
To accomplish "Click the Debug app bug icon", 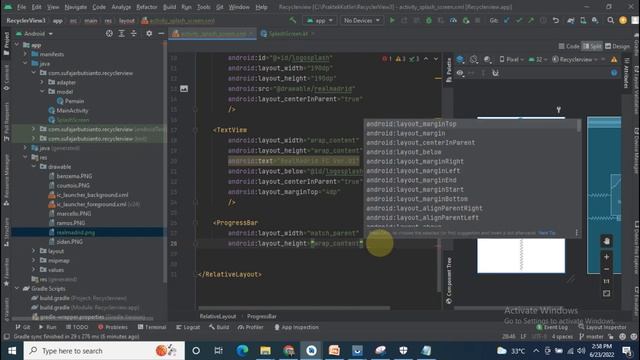I will click(429, 20).
